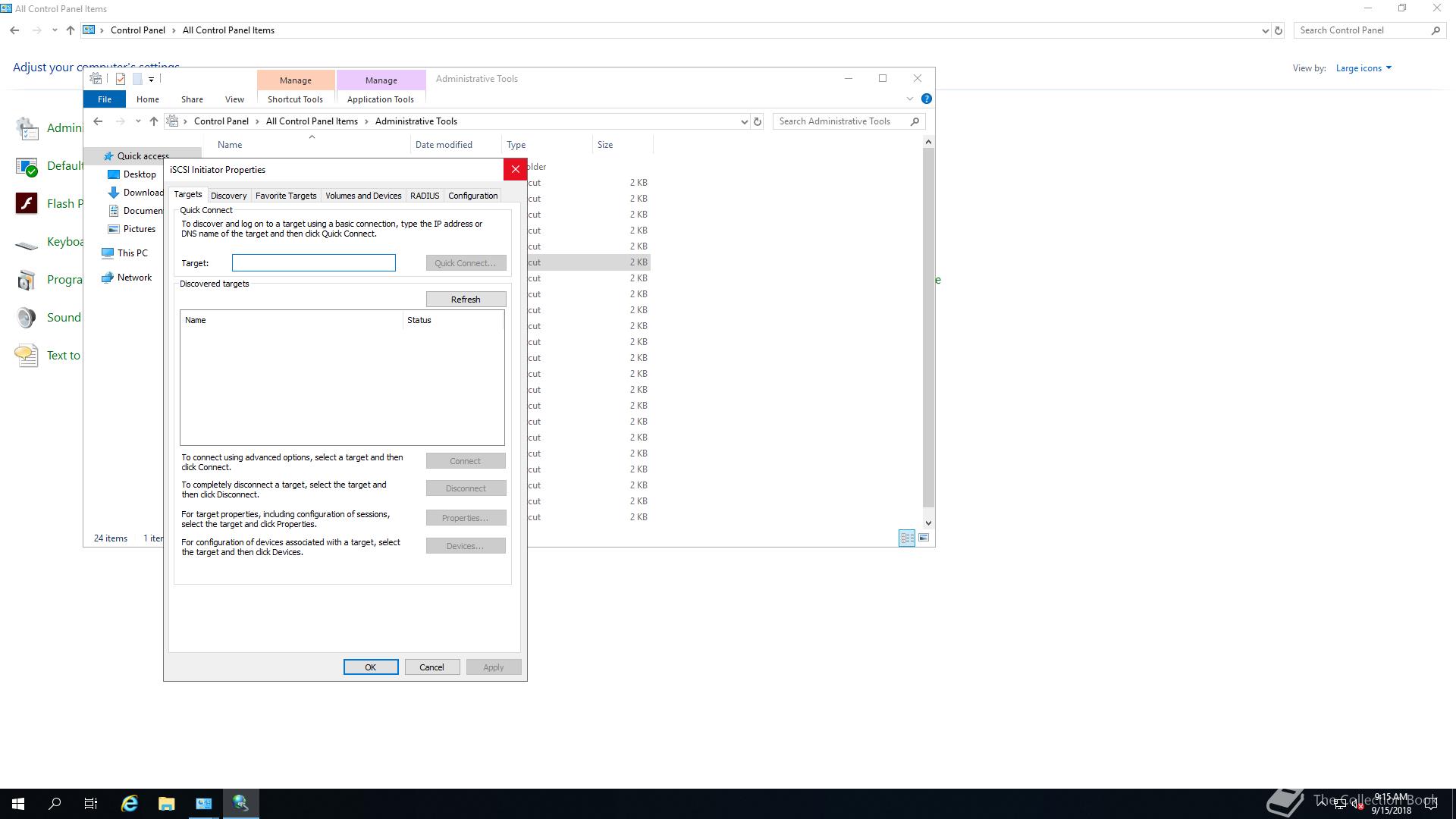Image resolution: width=1456 pixels, height=819 pixels.
Task: Select Network in navigation pane
Action: [x=134, y=278]
